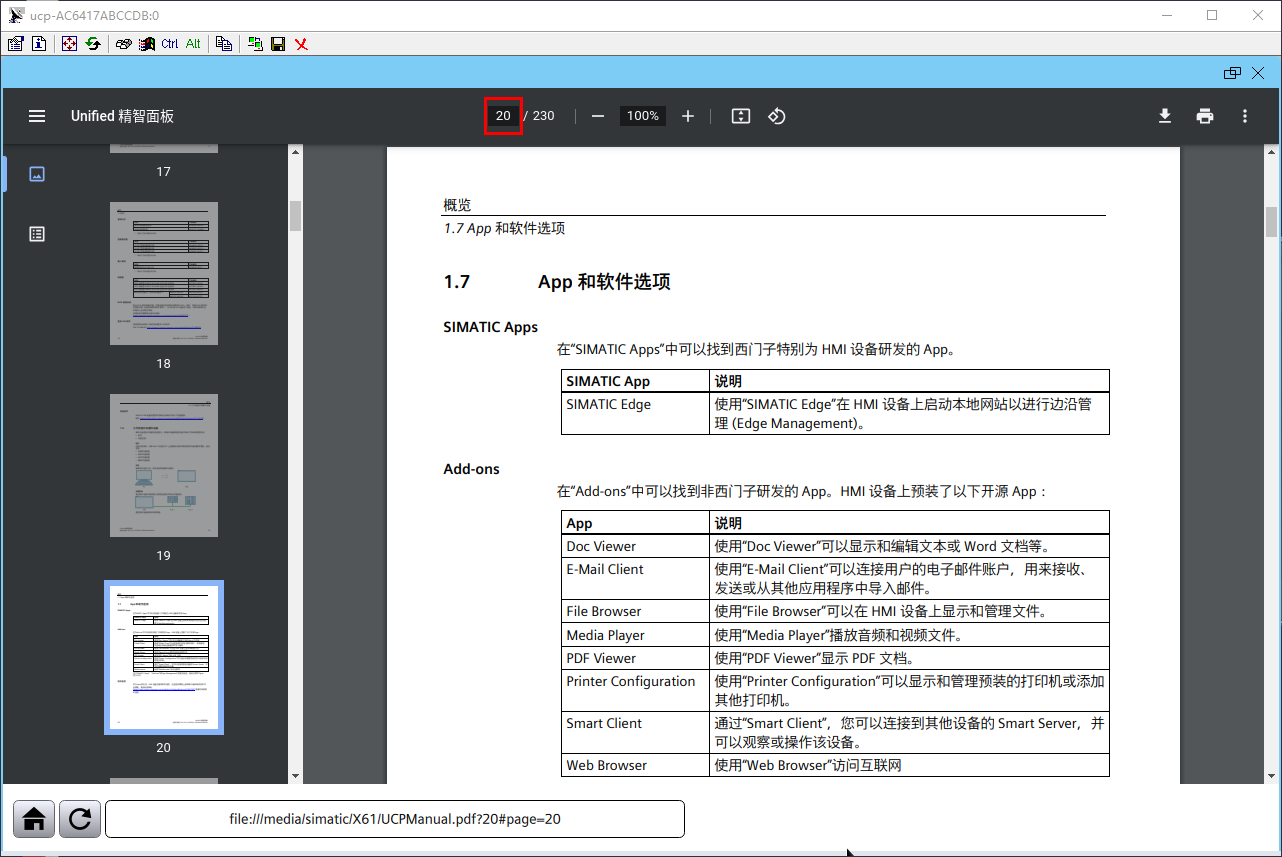Click the 'E-Mail Client' table cell
This screenshot has width=1282, height=857.
coord(636,579)
